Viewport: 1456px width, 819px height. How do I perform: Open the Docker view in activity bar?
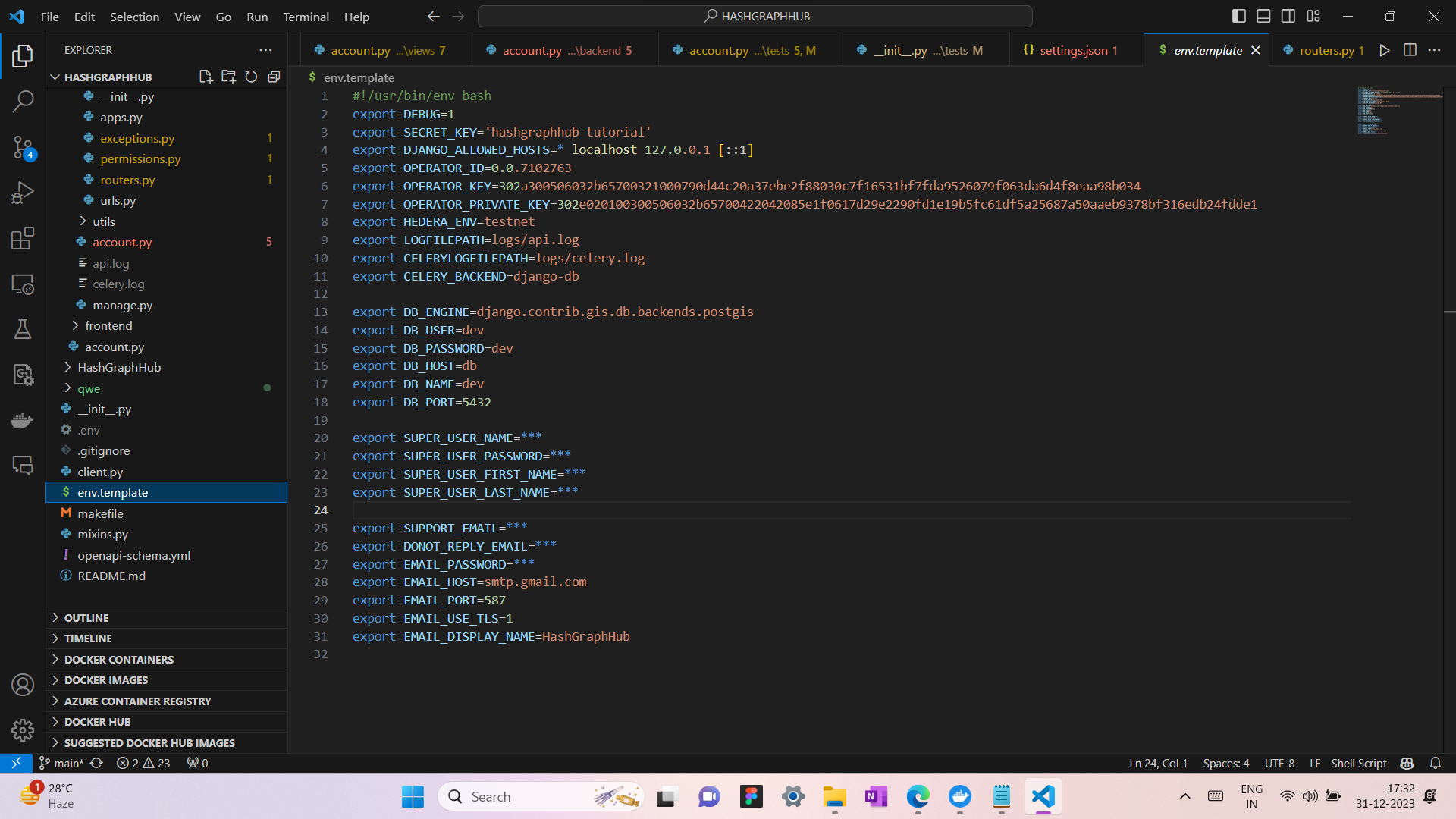(x=23, y=420)
